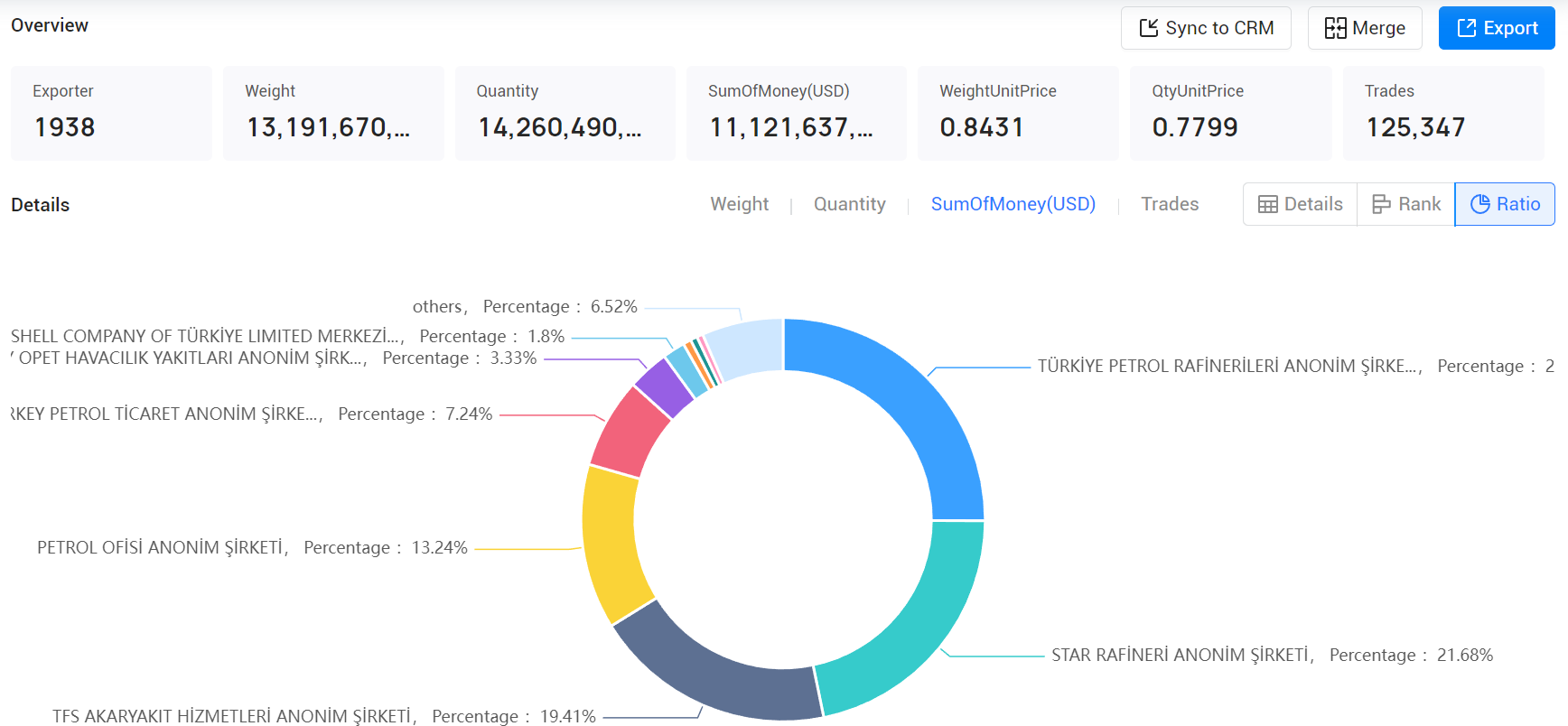Screen dimensions: 1568x726
Task: Show the Details table view
Action: 1301,204
